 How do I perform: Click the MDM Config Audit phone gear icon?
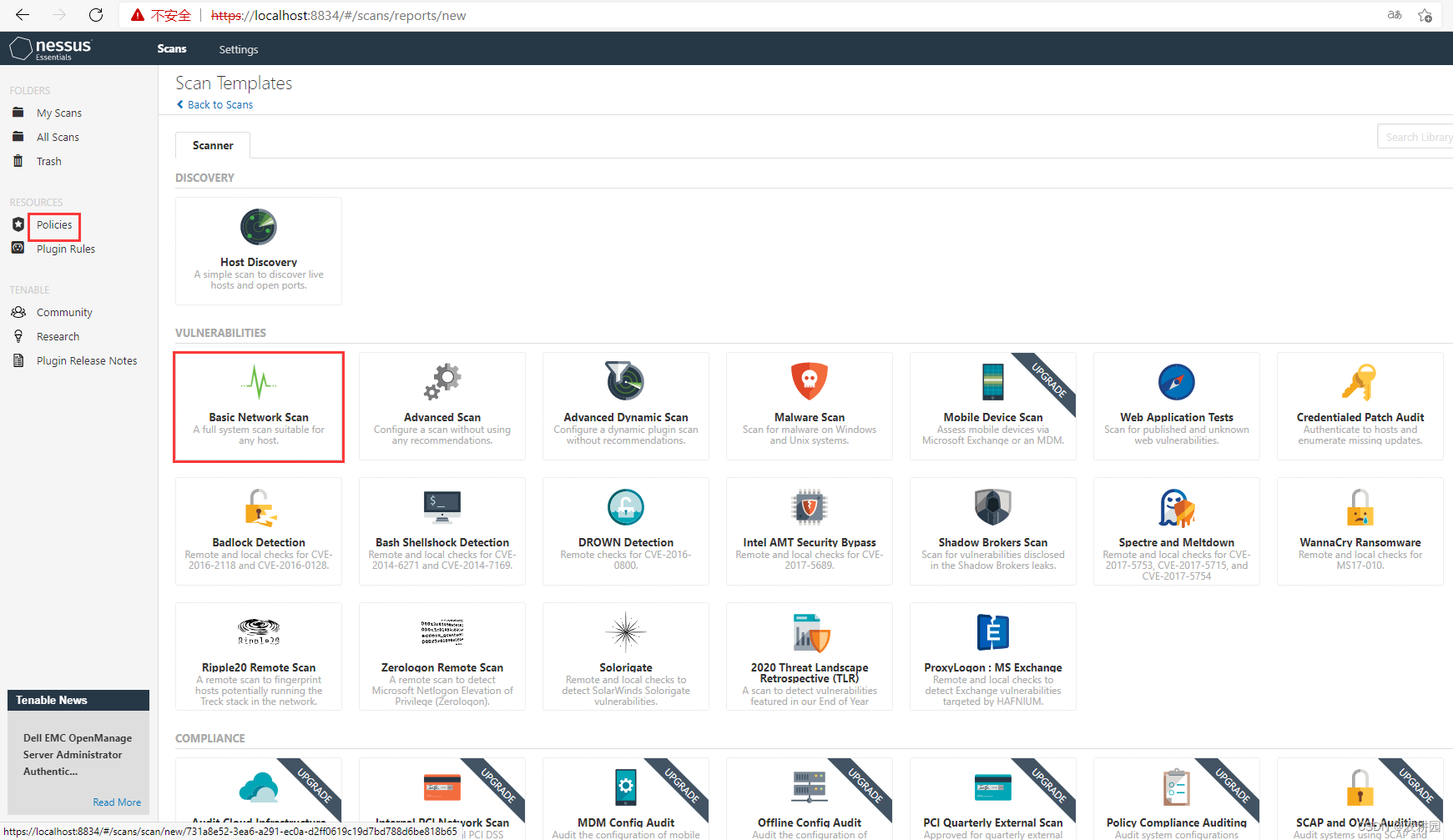point(626,787)
